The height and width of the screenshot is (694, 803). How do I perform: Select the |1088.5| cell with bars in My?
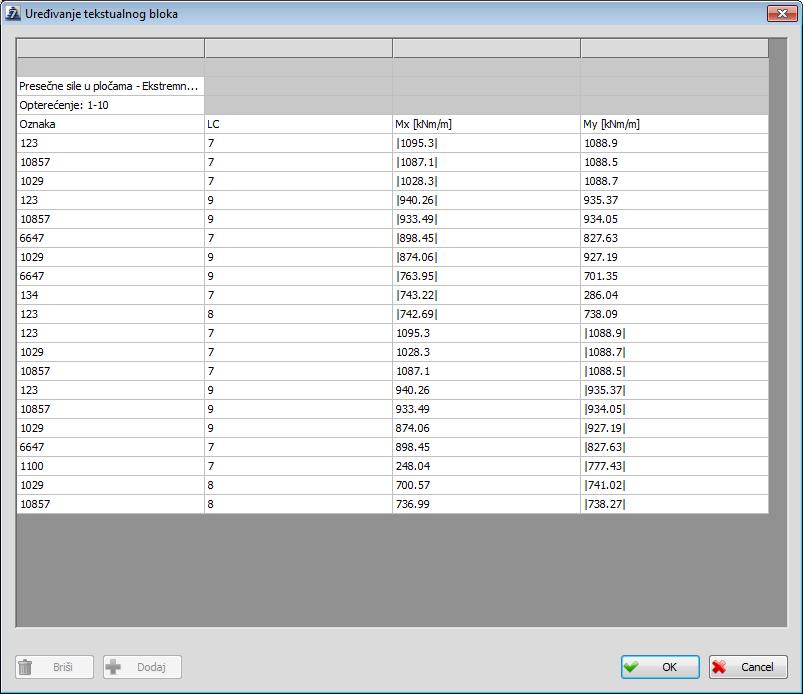click(x=674, y=370)
